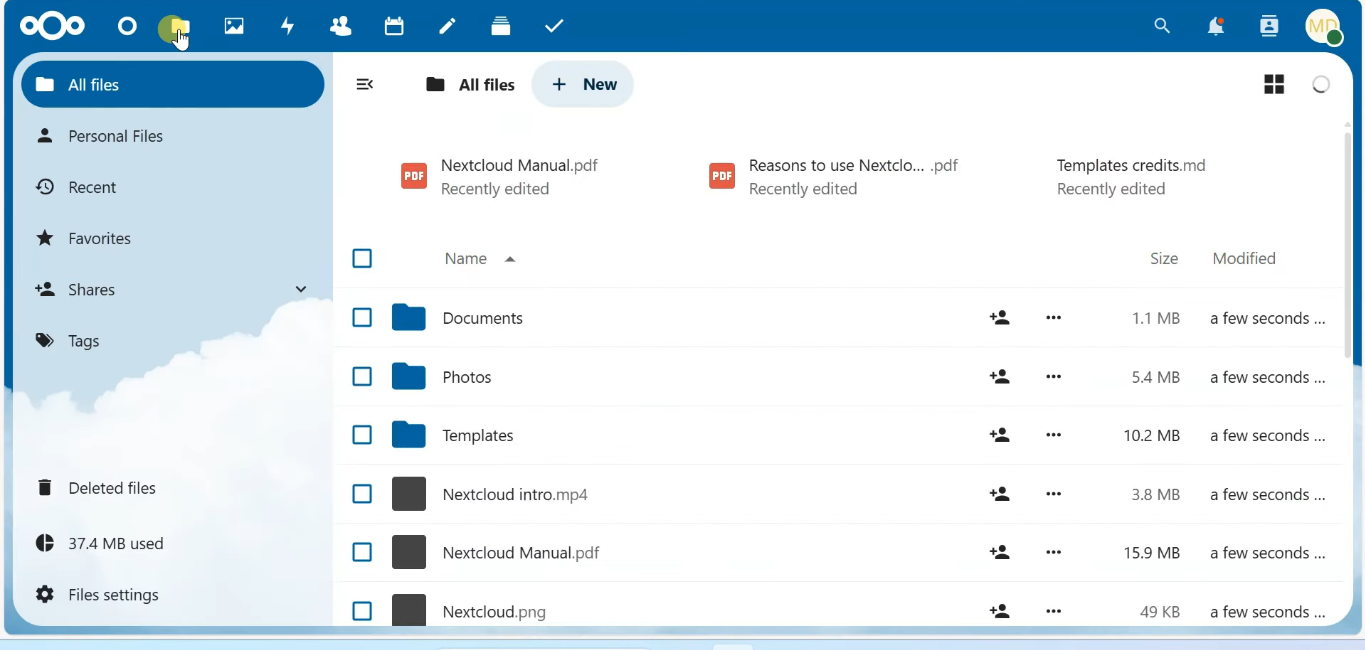Check the Templates row checkbox

coord(362,436)
